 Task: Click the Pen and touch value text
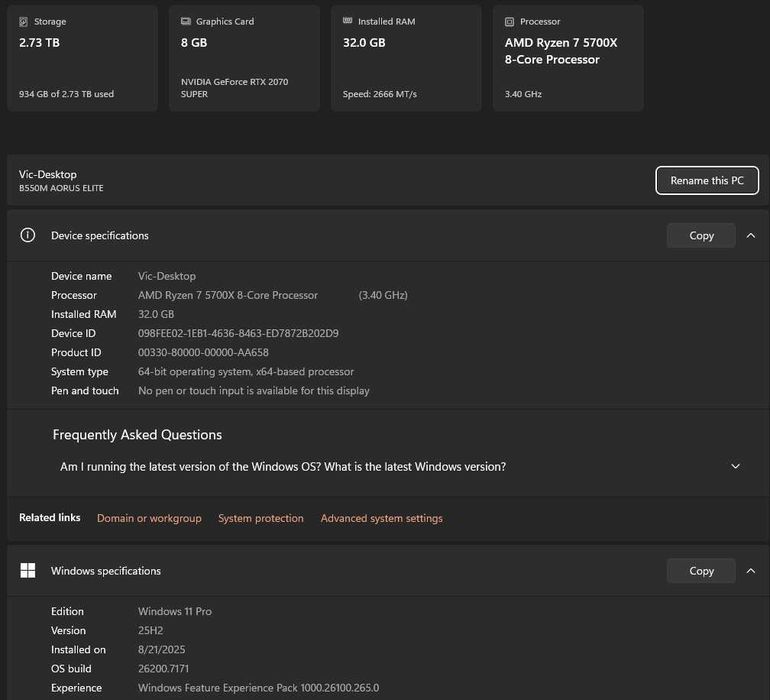(253, 391)
